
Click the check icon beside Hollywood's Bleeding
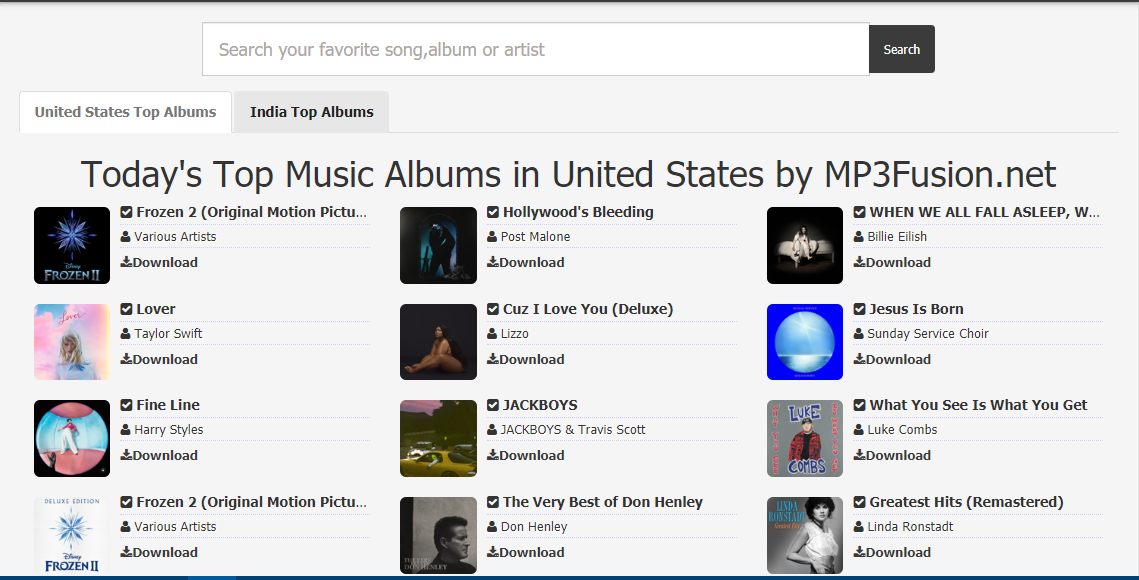[x=493, y=212]
